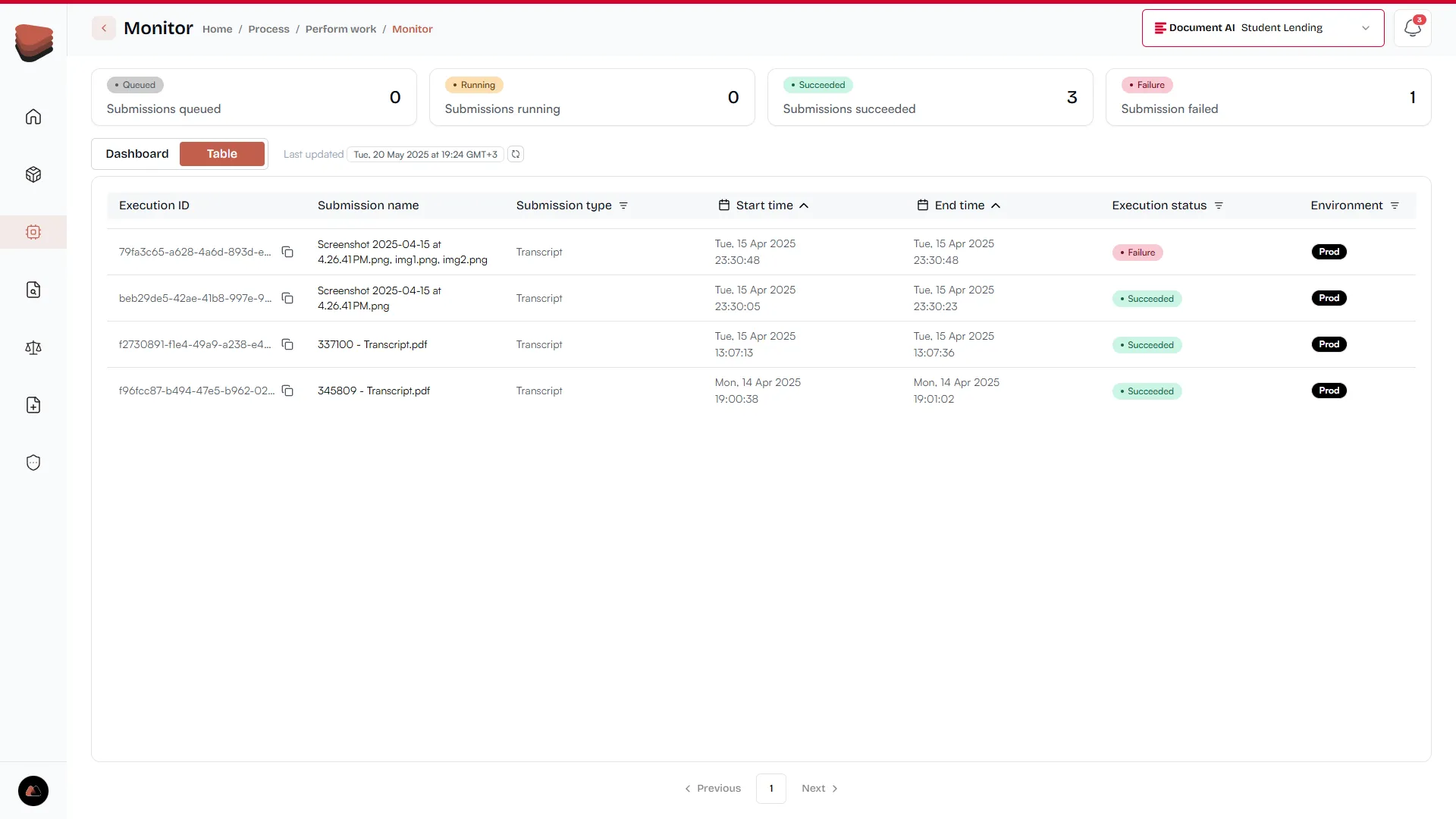The width and height of the screenshot is (1456, 819).
Task: Select the Table view toggle
Action: (x=221, y=154)
